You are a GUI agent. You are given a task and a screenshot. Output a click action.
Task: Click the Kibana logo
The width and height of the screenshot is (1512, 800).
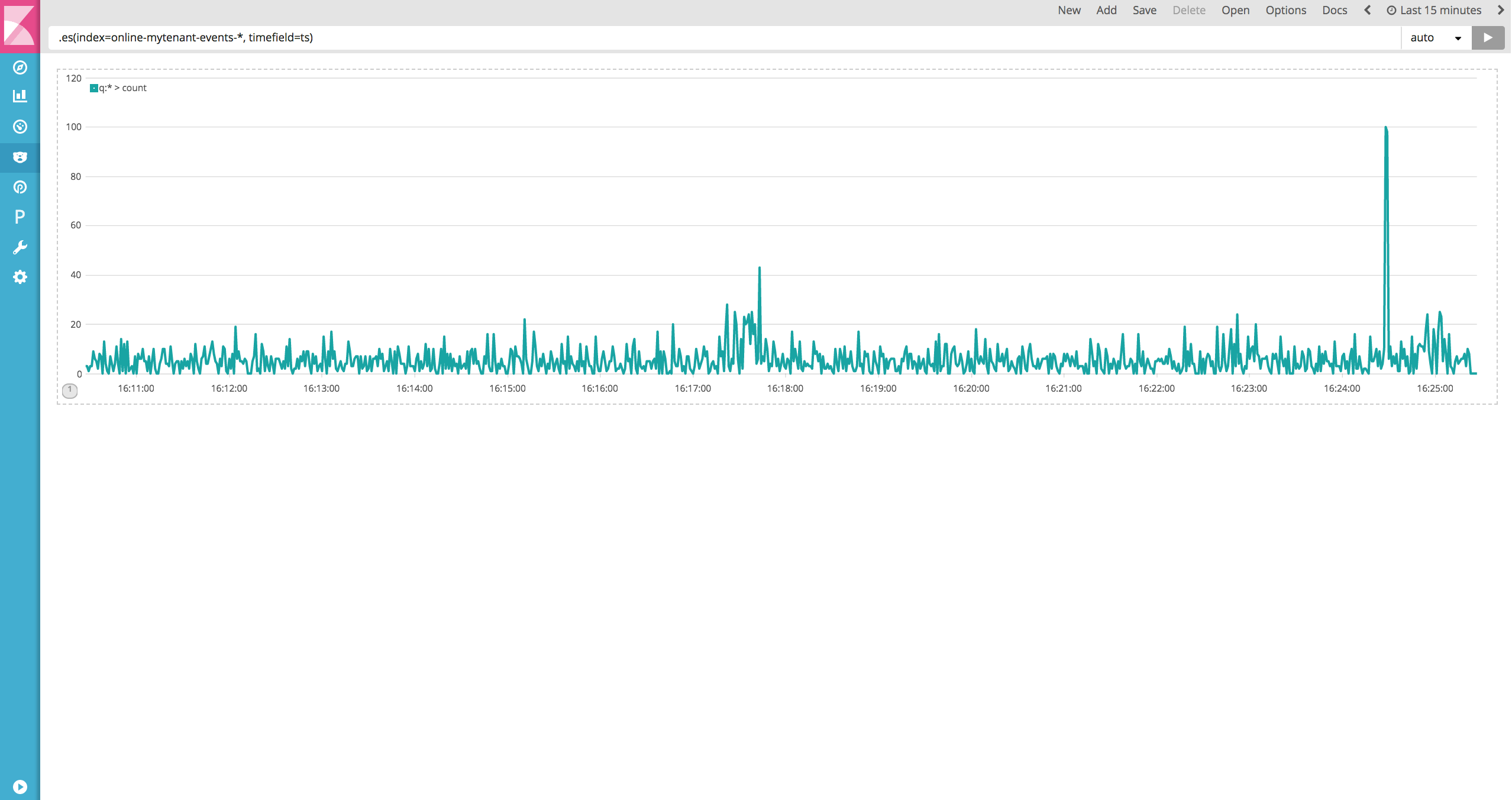coord(20,26)
